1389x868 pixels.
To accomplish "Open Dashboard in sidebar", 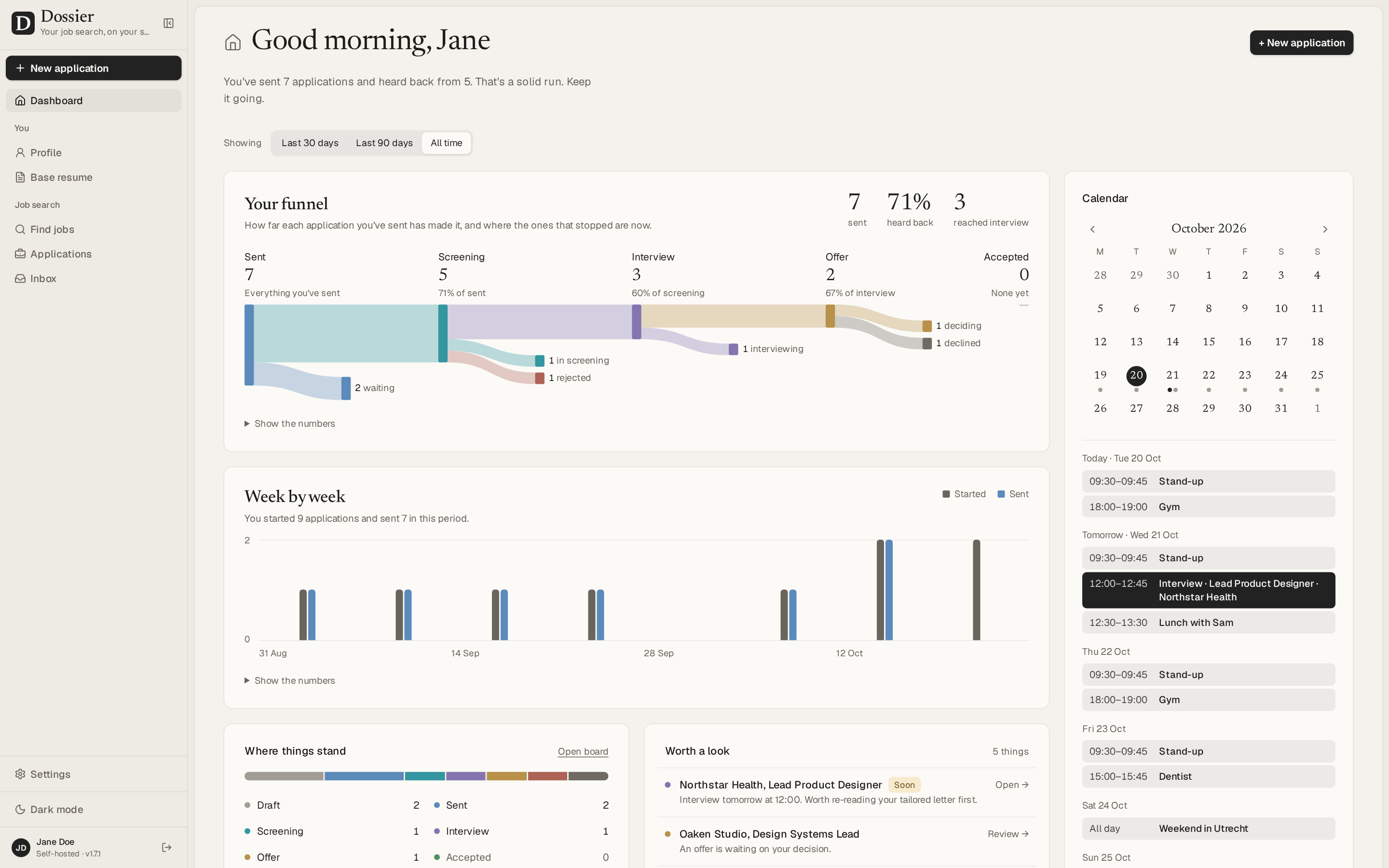I will (94, 100).
